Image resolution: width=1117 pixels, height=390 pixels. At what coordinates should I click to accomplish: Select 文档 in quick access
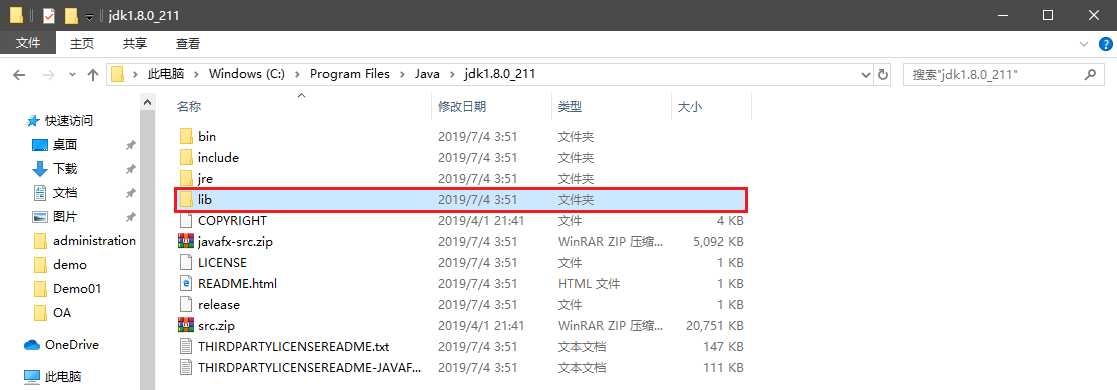[x=65, y=193]
